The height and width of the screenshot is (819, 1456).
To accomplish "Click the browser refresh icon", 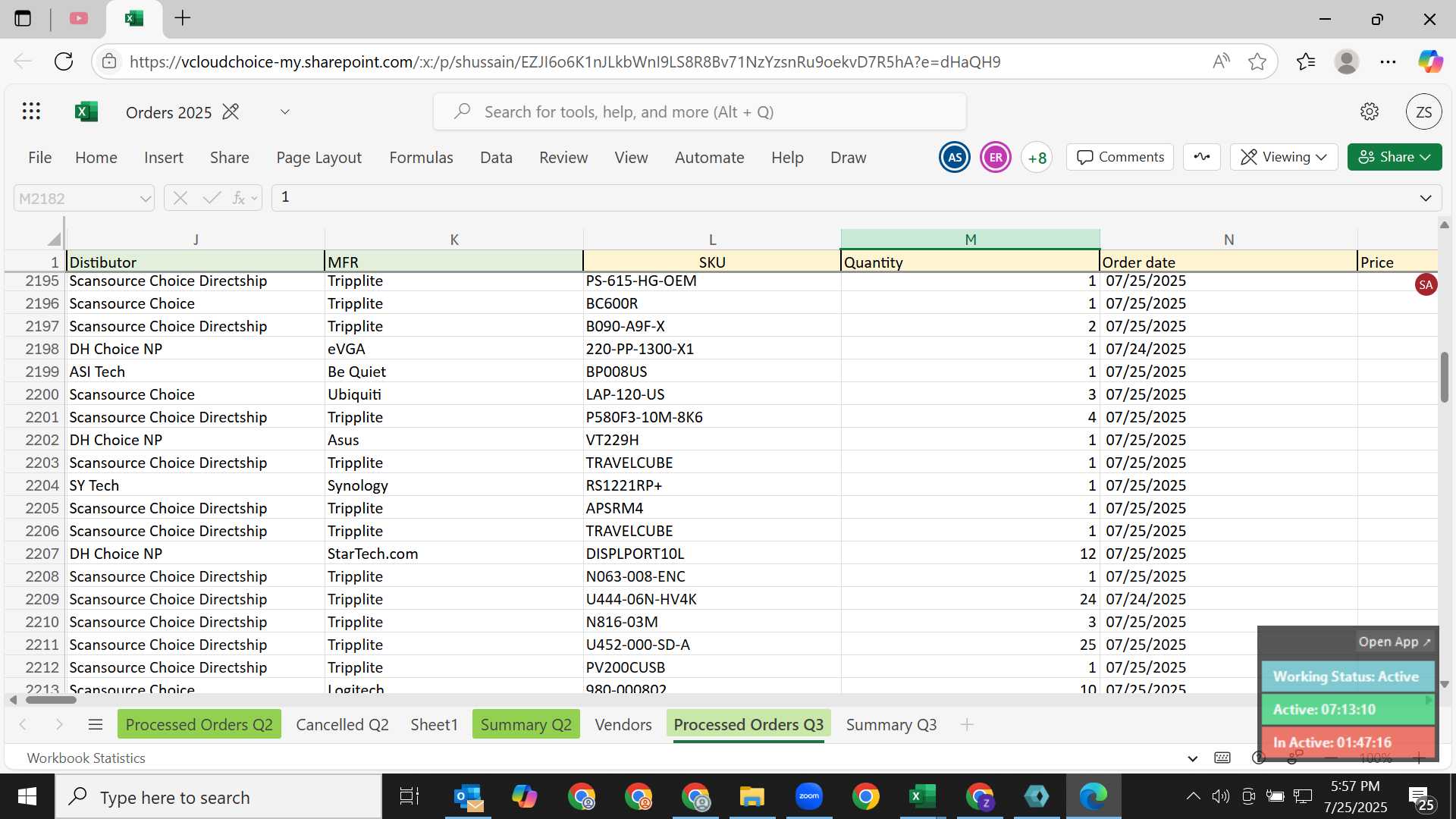I will click(64, 61).
